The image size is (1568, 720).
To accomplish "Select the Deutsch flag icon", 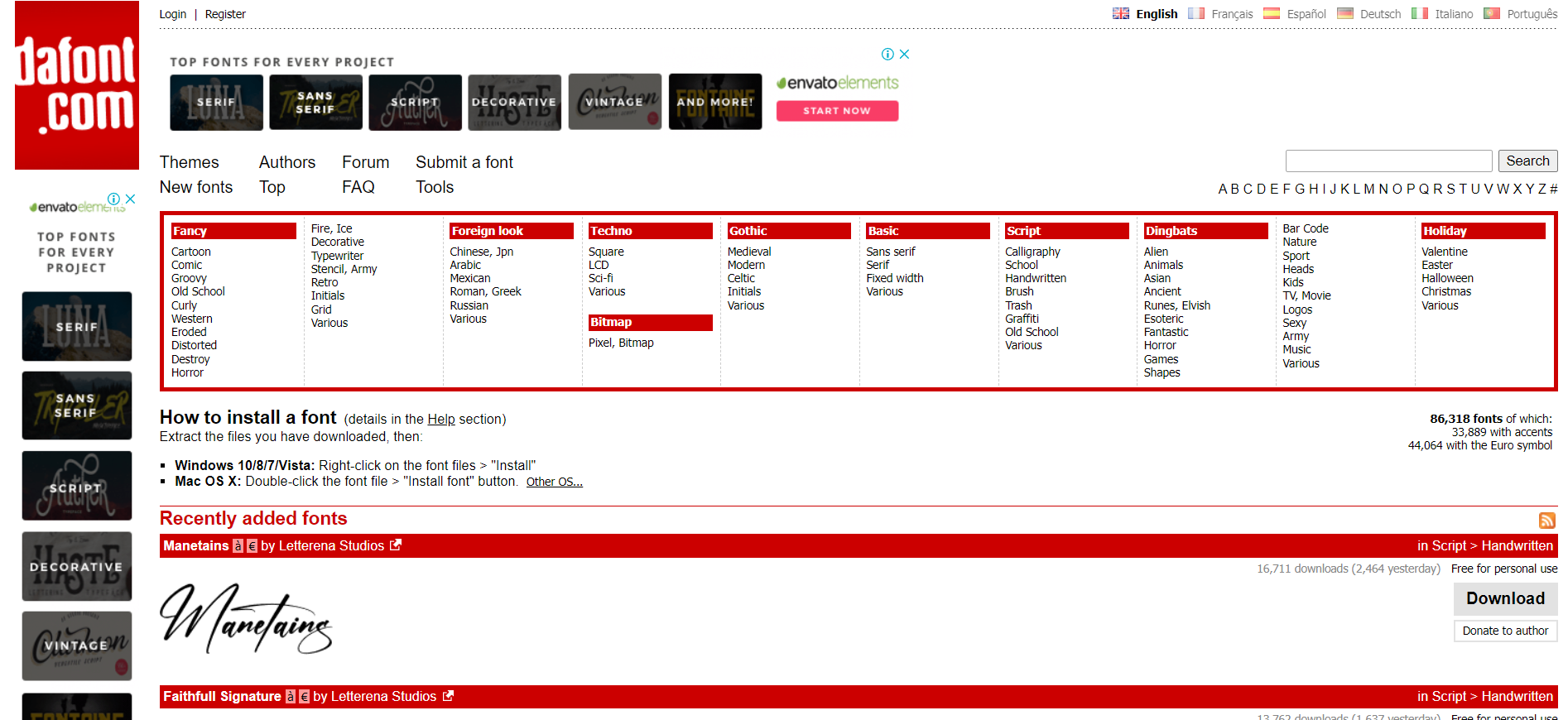I will point(1344,14).
